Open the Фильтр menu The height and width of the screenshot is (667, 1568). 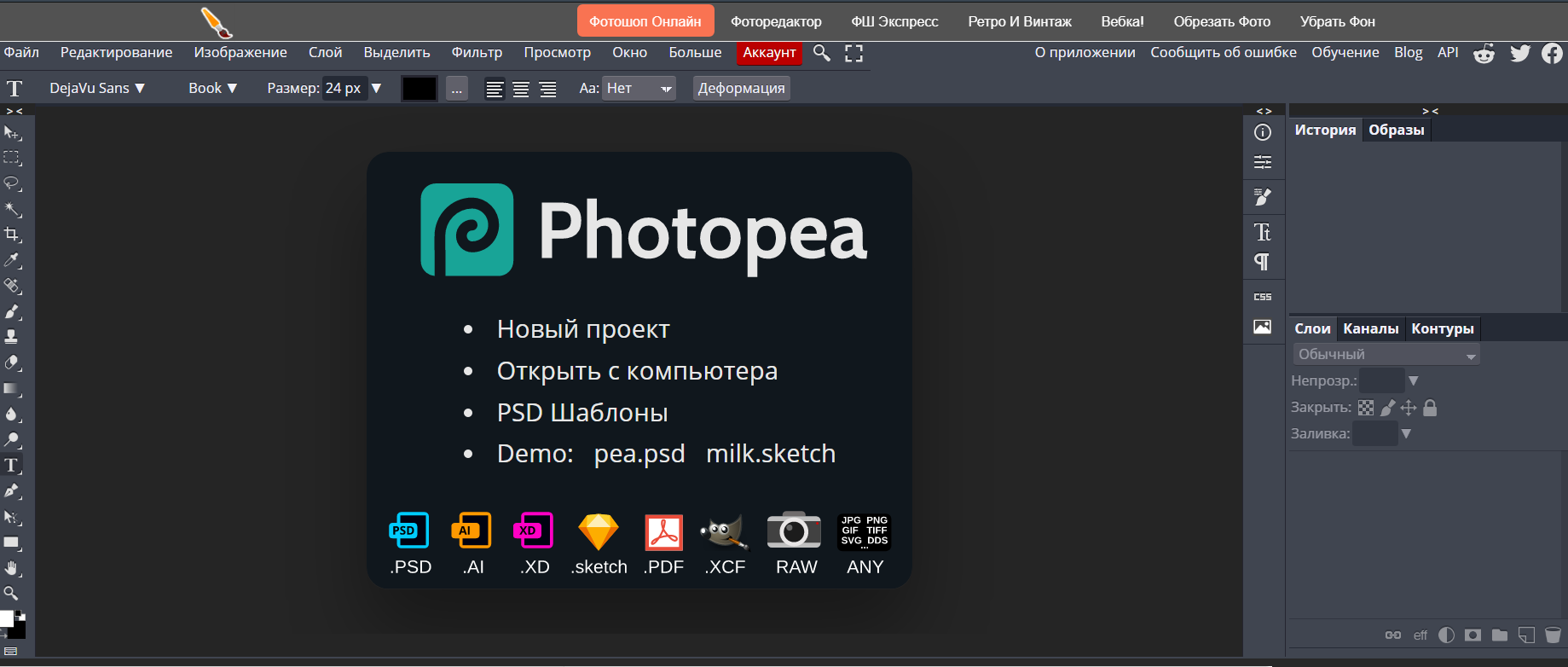pos(477,52)
